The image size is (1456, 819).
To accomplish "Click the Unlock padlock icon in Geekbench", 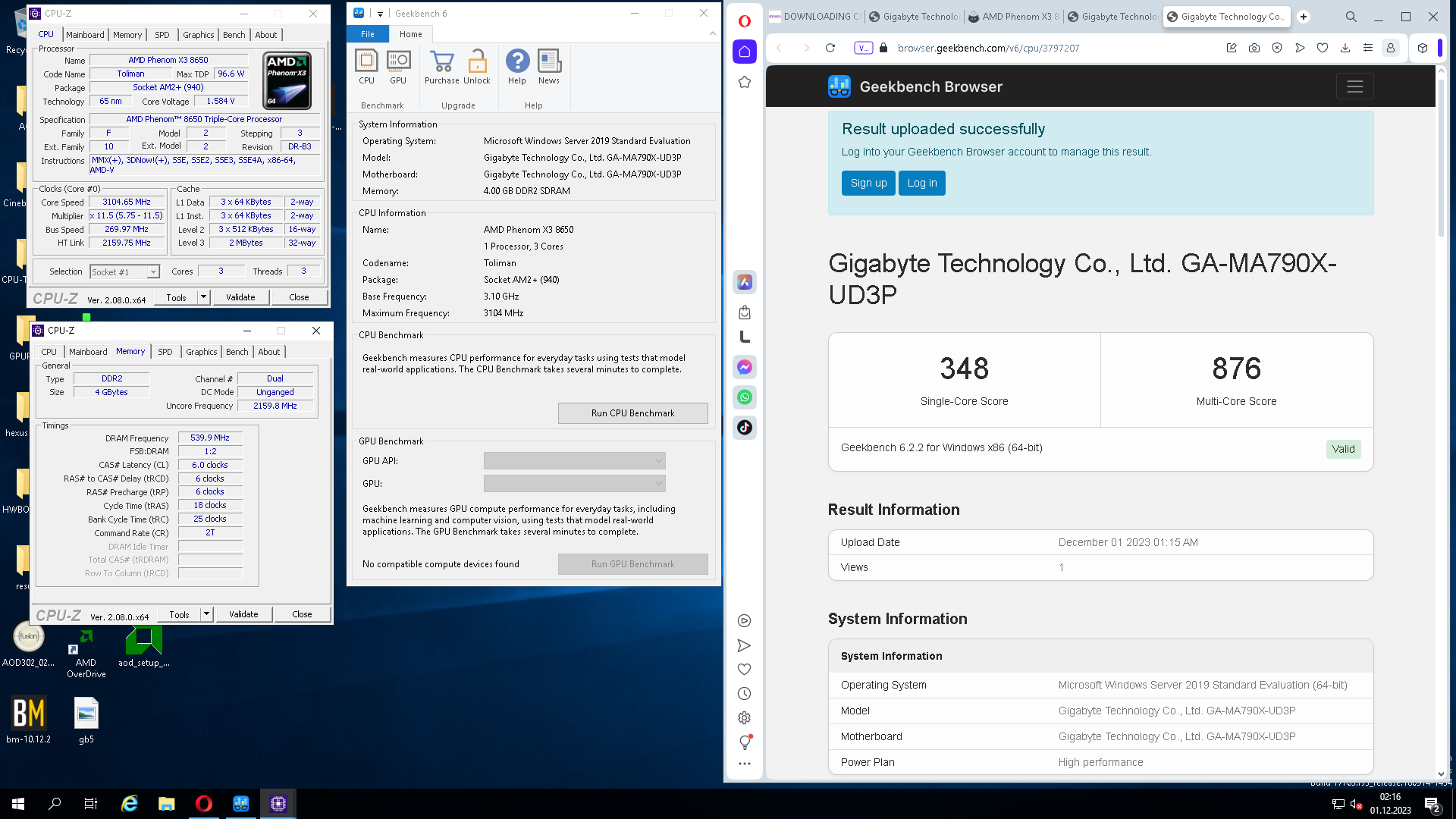I will pyautogui.click(x=477, y=67).
